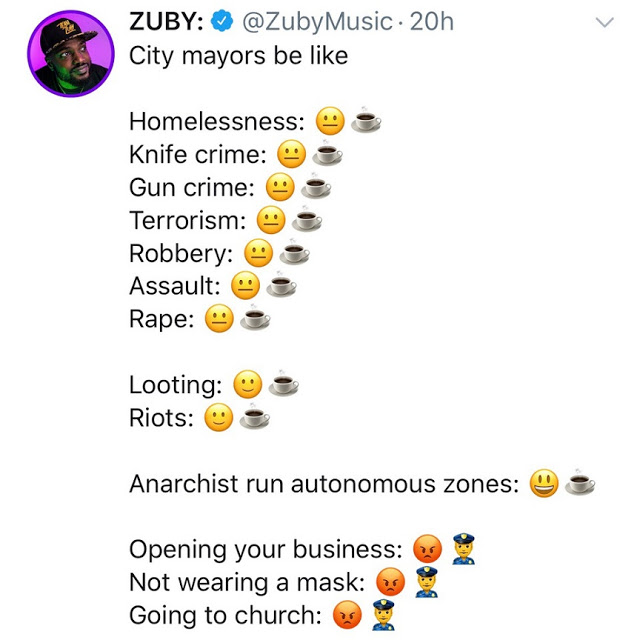Viewport: 640px width, 640px height.
Task: Click the 'Gun crime:' text line
Action: tap(192, 187)
